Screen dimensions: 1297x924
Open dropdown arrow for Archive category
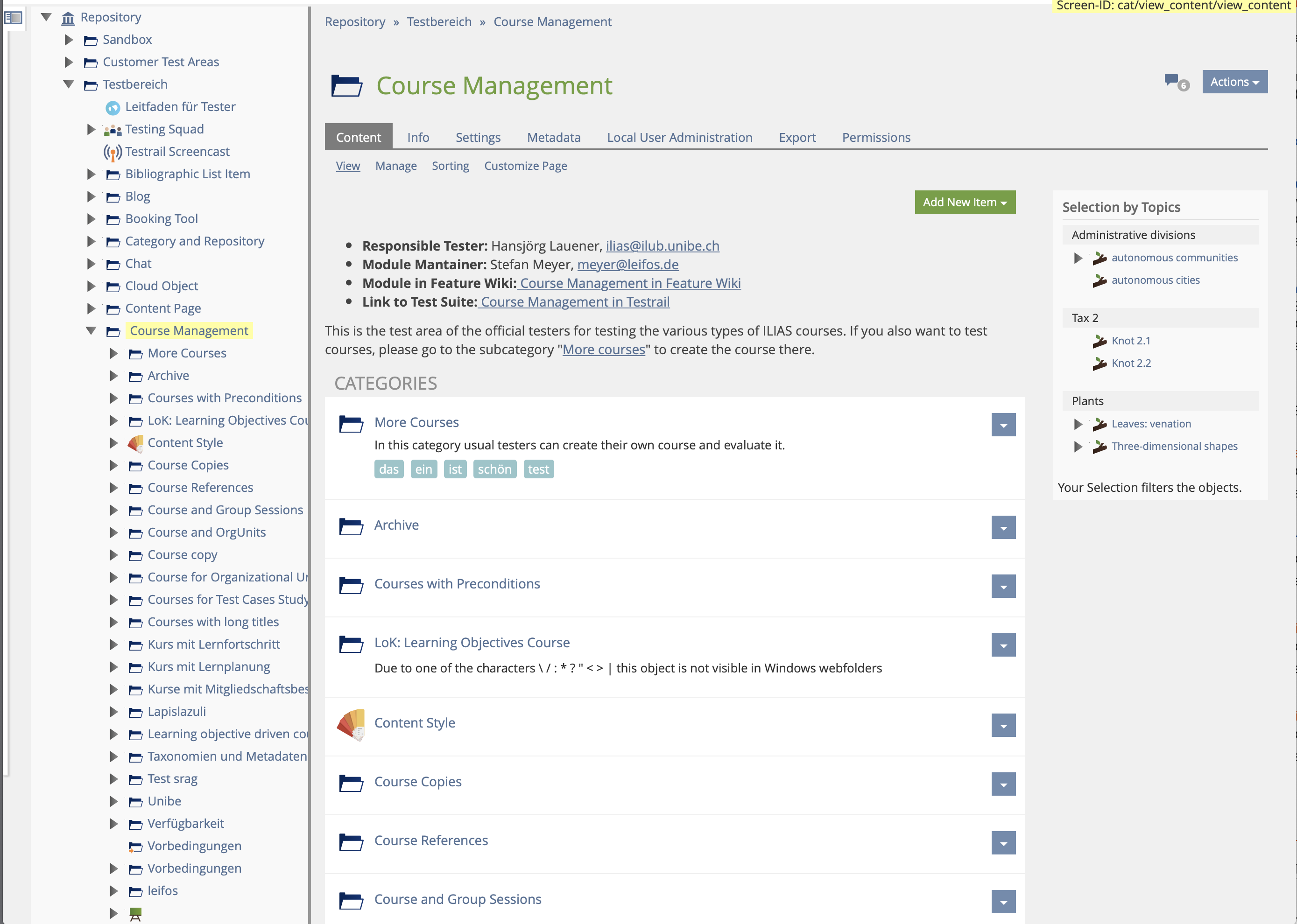tap(1003, 528)
